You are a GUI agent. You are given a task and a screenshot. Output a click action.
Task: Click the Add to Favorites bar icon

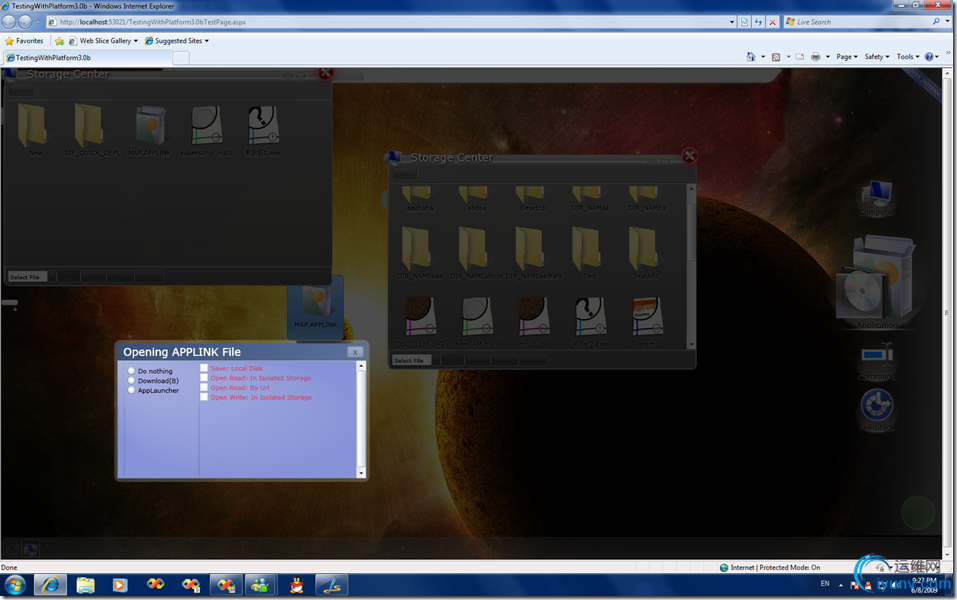pos(59,41)
